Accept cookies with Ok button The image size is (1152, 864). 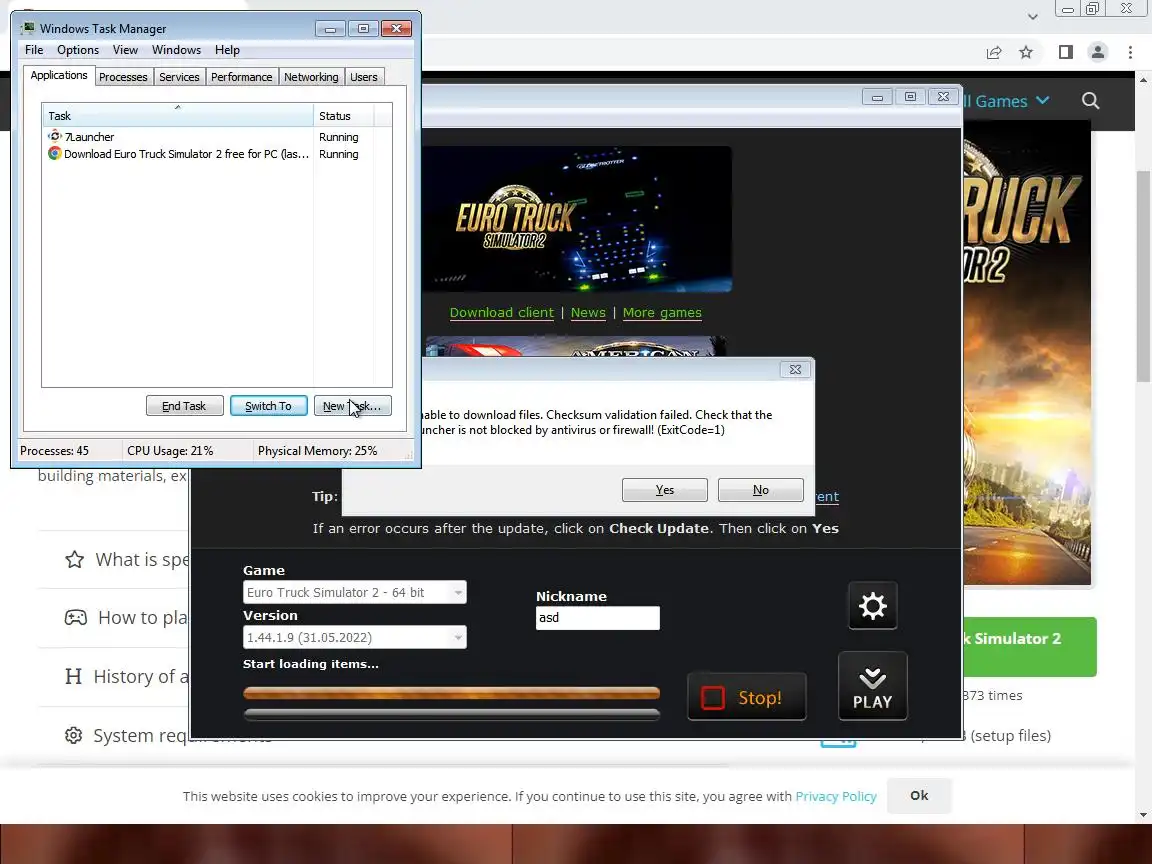[919, 796]
